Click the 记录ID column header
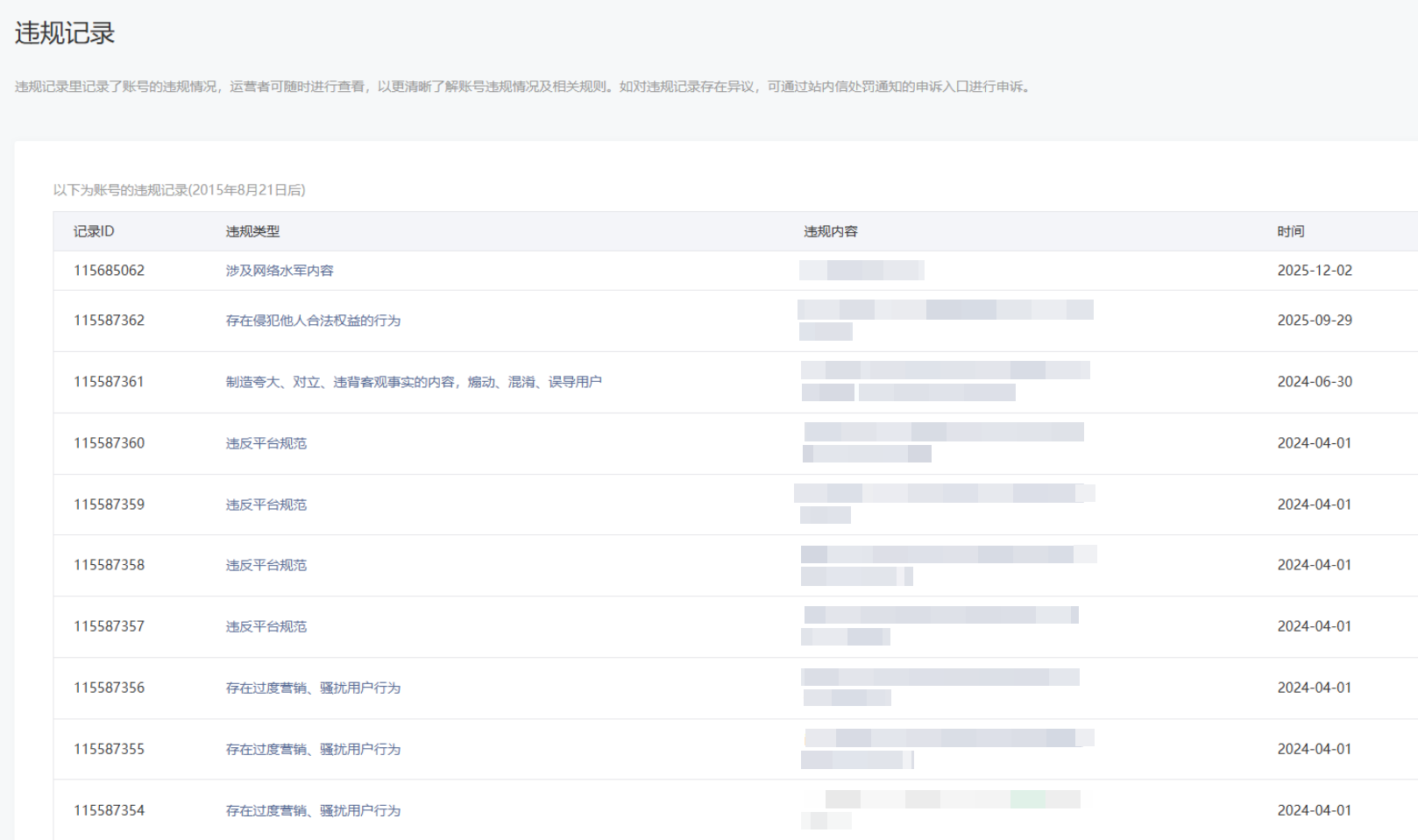 94,231
